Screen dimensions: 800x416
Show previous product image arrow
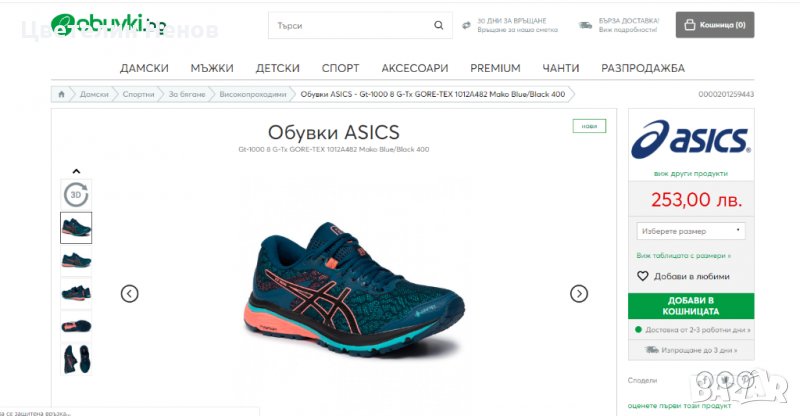(x=130, y=293)
